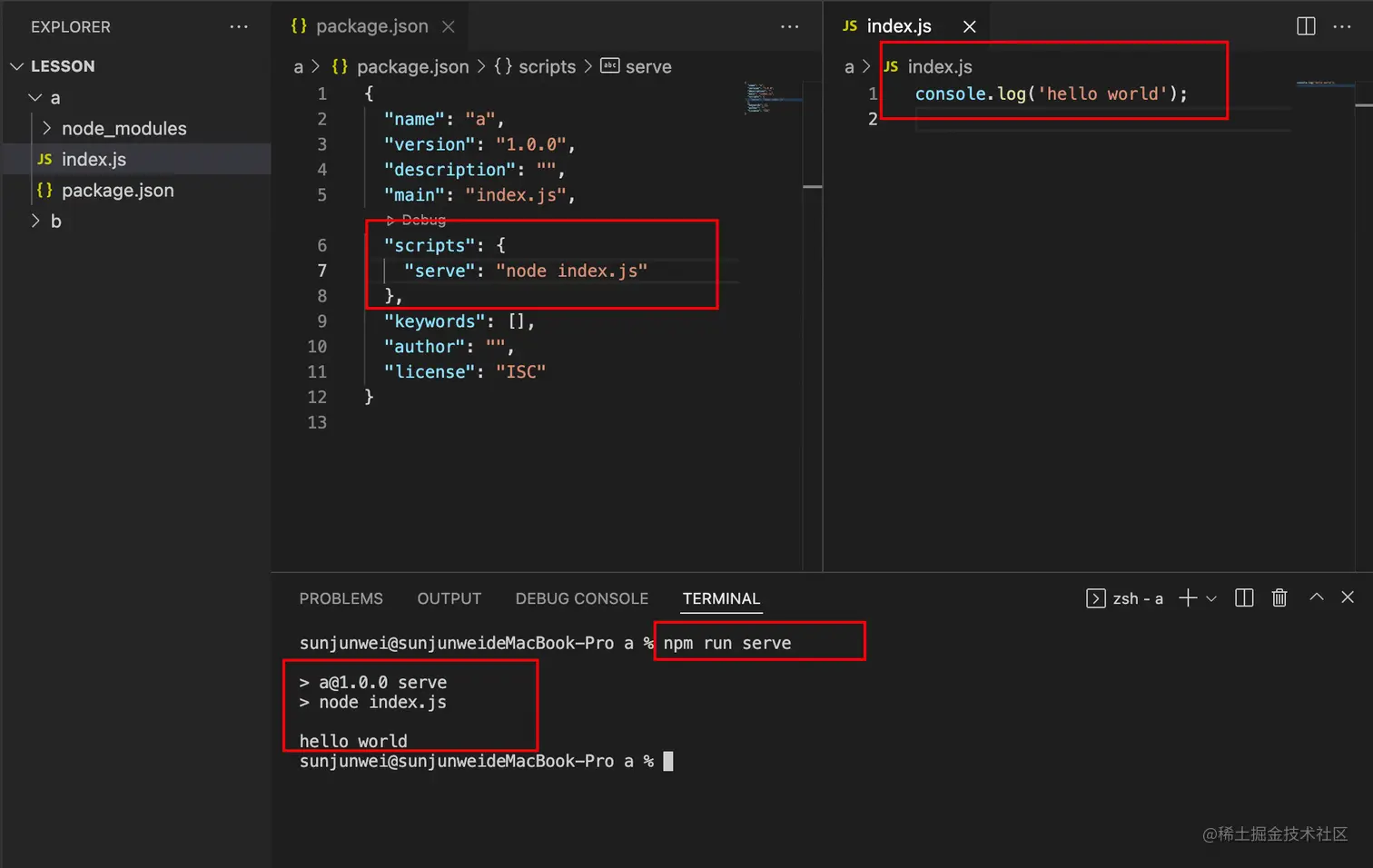
Task: Expand the node_modules folder
Action: pyautogui.click(x=123, y=129)
